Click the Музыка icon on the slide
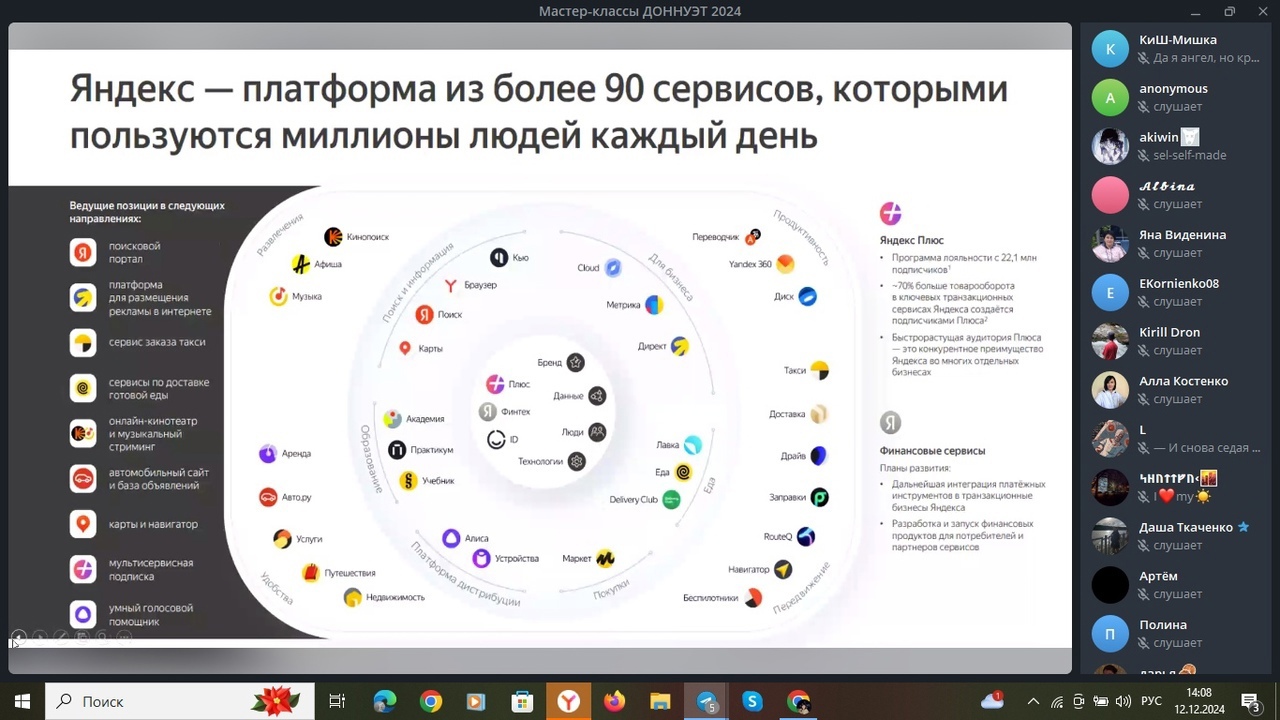Image resolution: width=1280 pixels, height=720 pixels. tap(278, 296)
